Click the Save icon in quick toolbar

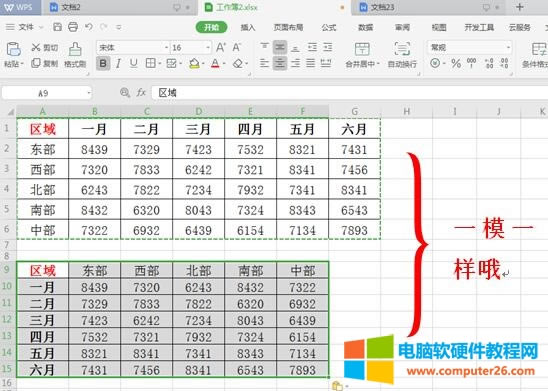click(x=57, y=27)
